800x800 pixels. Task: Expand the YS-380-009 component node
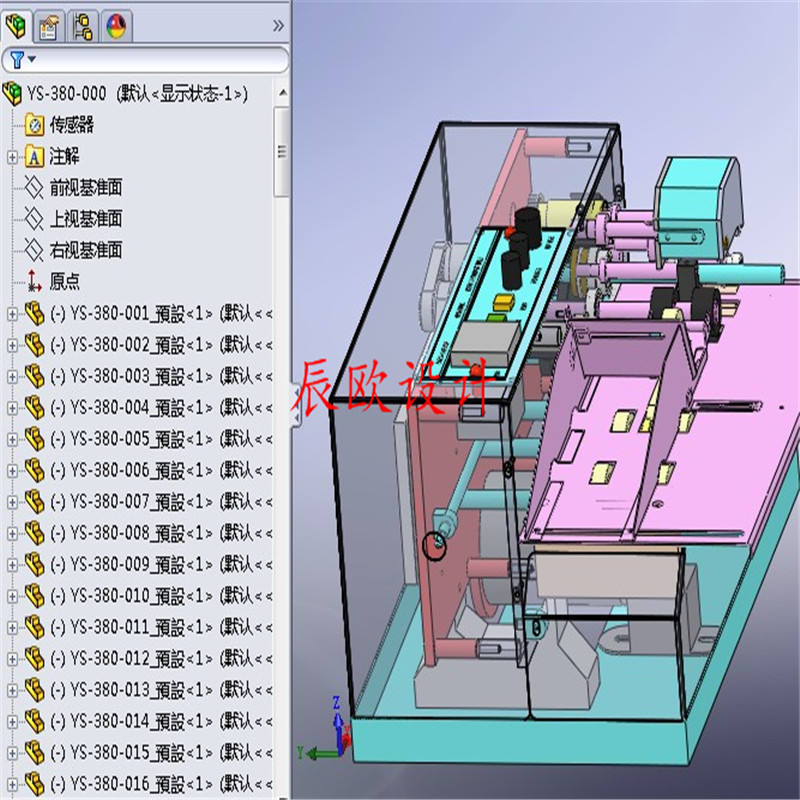[12, 565]
